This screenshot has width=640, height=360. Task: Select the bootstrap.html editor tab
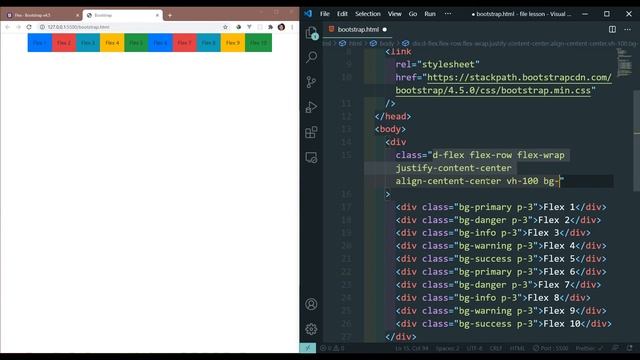(358, 29)
